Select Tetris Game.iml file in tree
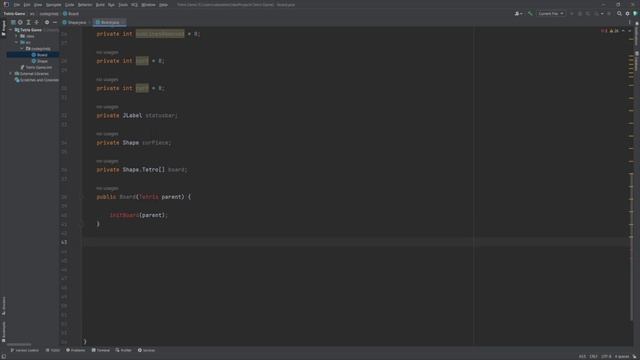Image resolution: width=640 pixels, height=360 pixels. [36, 67]
